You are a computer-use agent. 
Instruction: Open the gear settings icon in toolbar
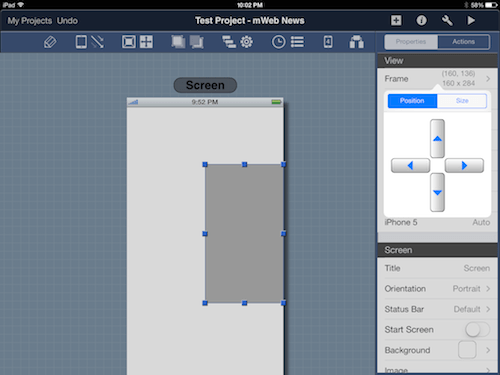pos(247,42)
